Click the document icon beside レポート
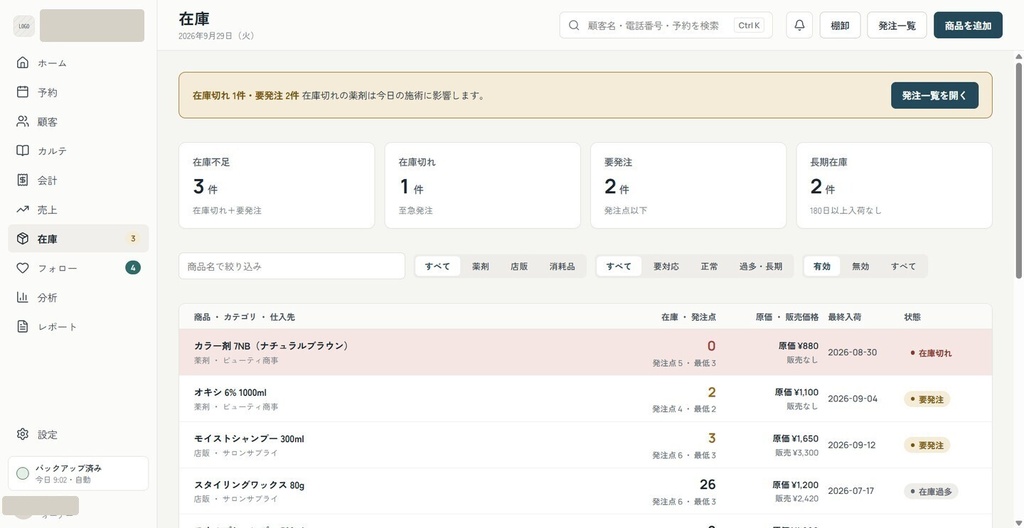1024x528 pixels. 23,326
